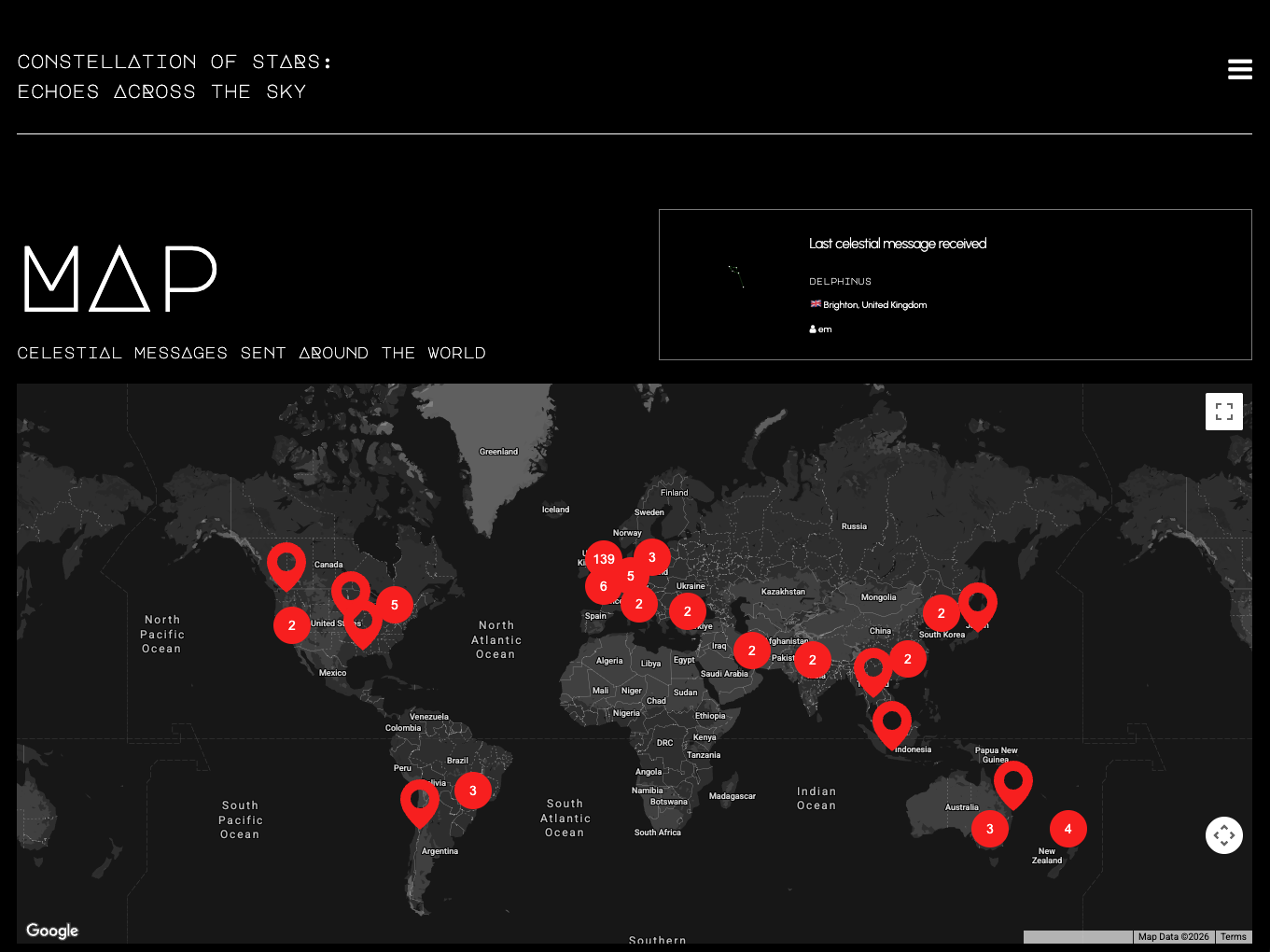The image size is (1270, 952).
Task: Click the Google logo on the map
Action: click(x=51, y=931)
